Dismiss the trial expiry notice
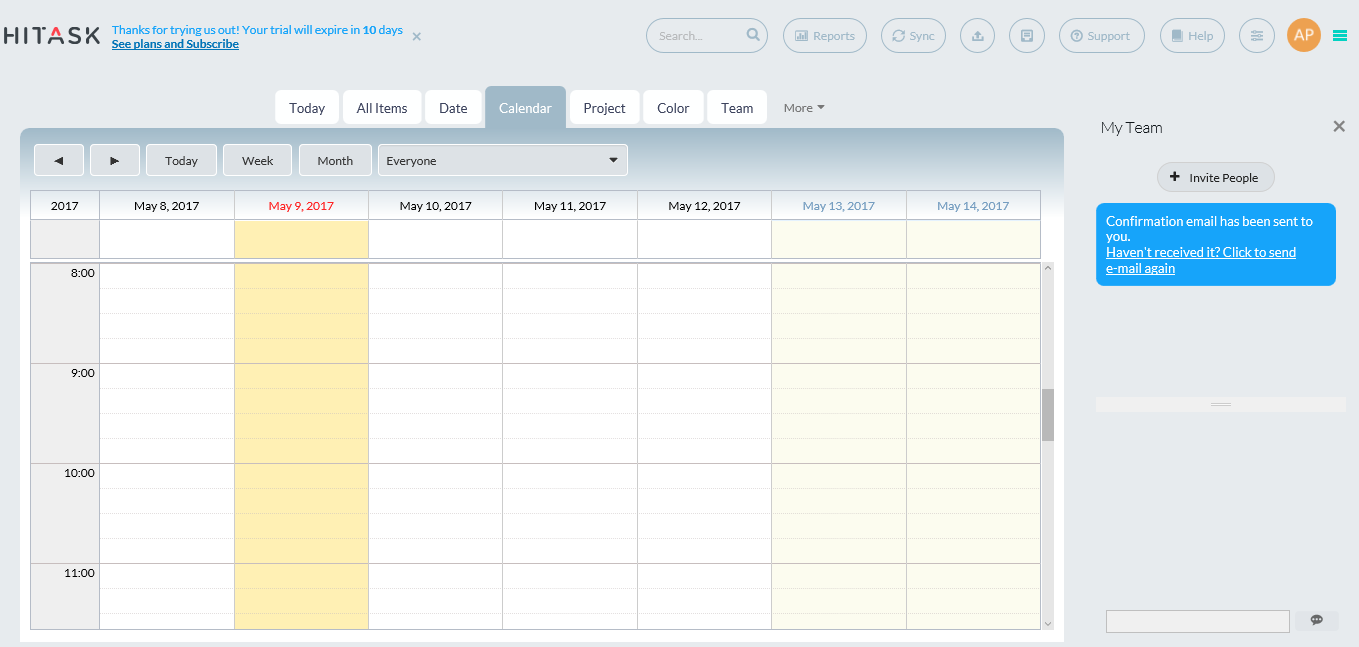 (x=417, y=37)
